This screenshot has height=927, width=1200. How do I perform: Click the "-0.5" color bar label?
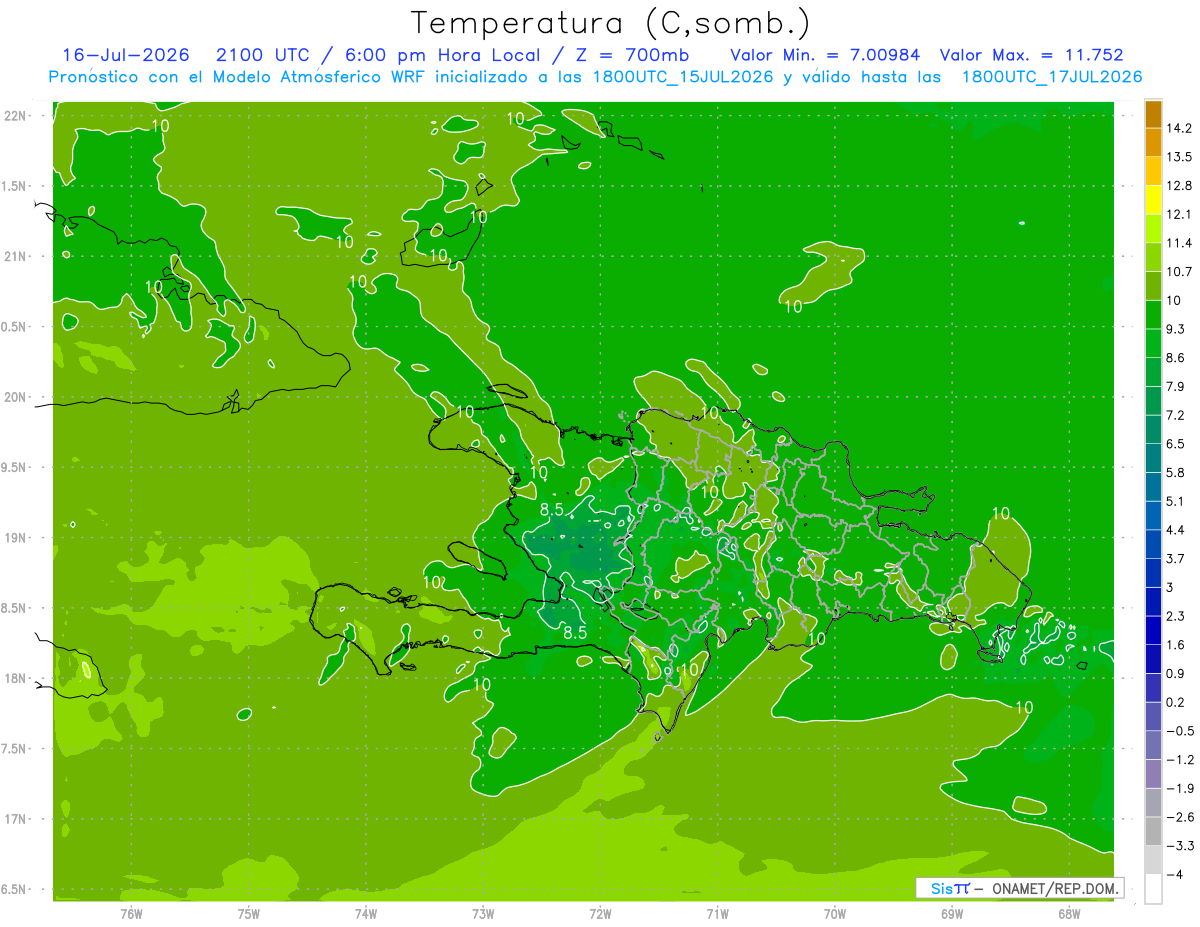(1179, 731)
